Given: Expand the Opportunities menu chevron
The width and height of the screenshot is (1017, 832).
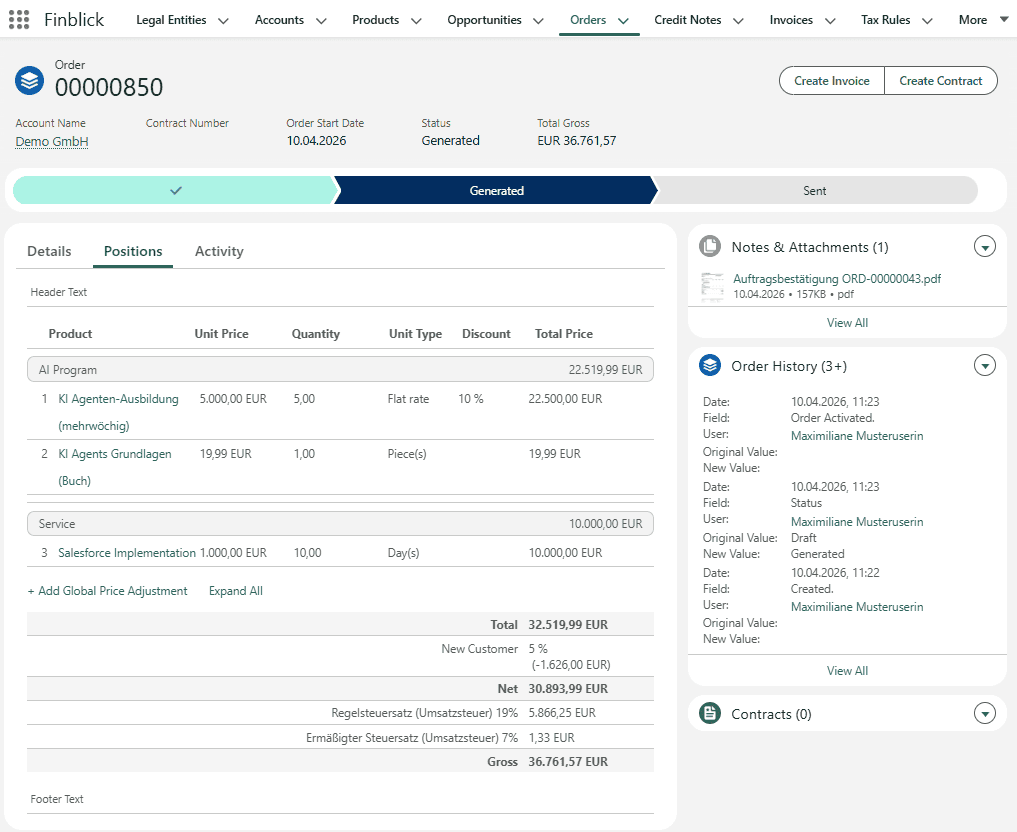Looking at the screenshot, I should (538, 21).
